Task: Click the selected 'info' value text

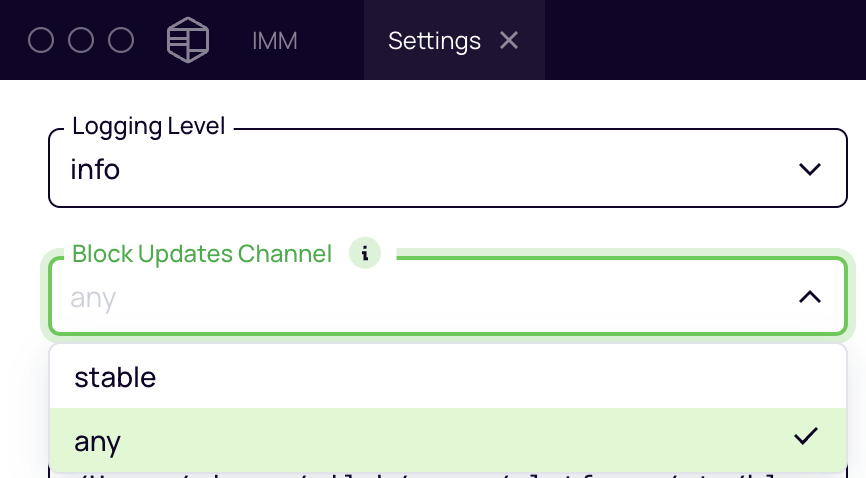Action: [95, 169]
